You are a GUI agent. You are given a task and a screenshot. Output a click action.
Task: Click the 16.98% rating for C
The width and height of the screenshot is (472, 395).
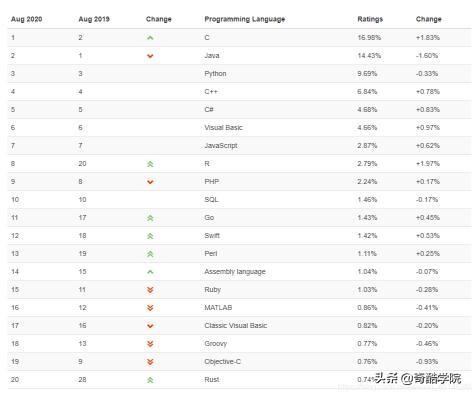tap(369, 37)
